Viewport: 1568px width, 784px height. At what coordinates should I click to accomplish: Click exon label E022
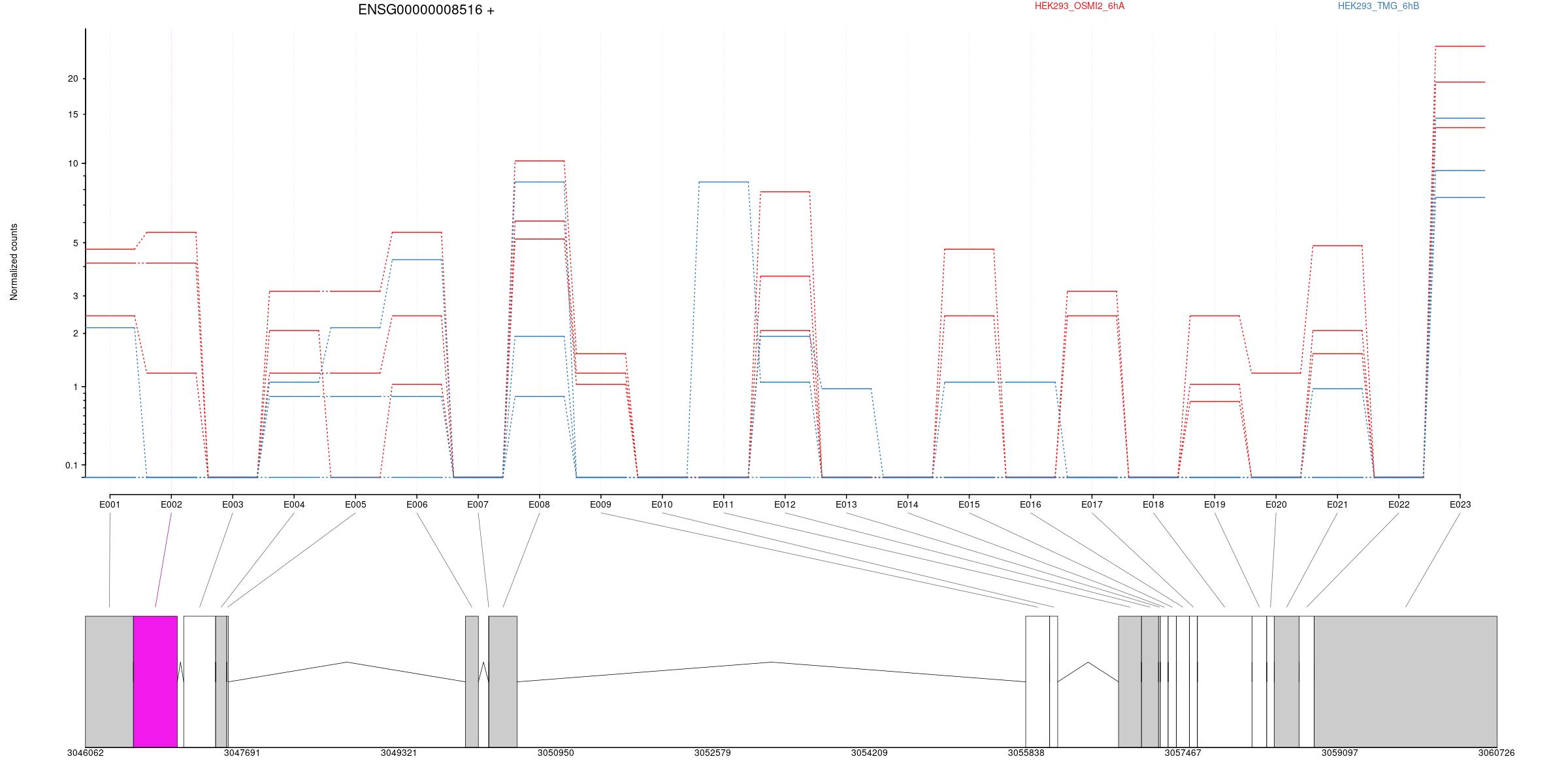coord(1399,504)
